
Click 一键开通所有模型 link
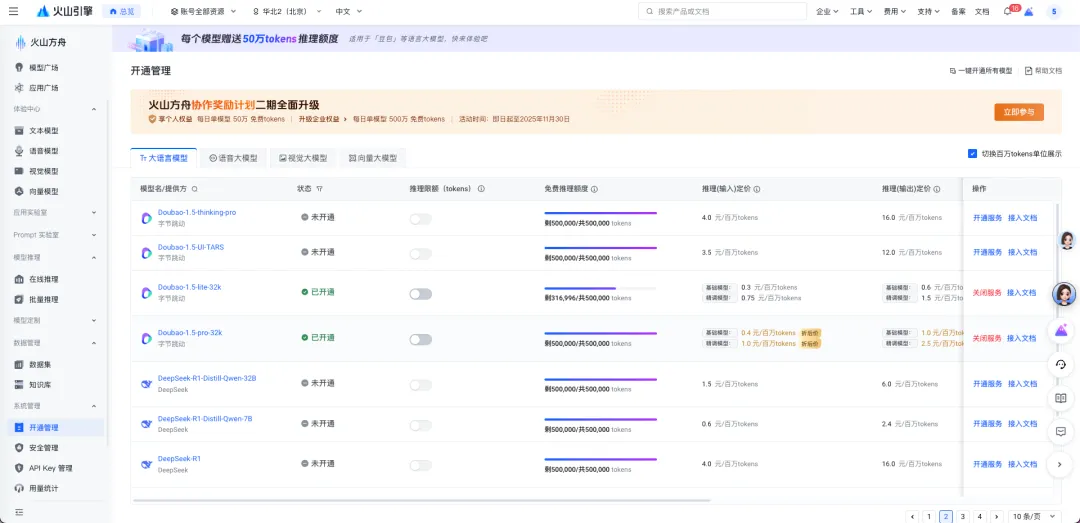981,71
